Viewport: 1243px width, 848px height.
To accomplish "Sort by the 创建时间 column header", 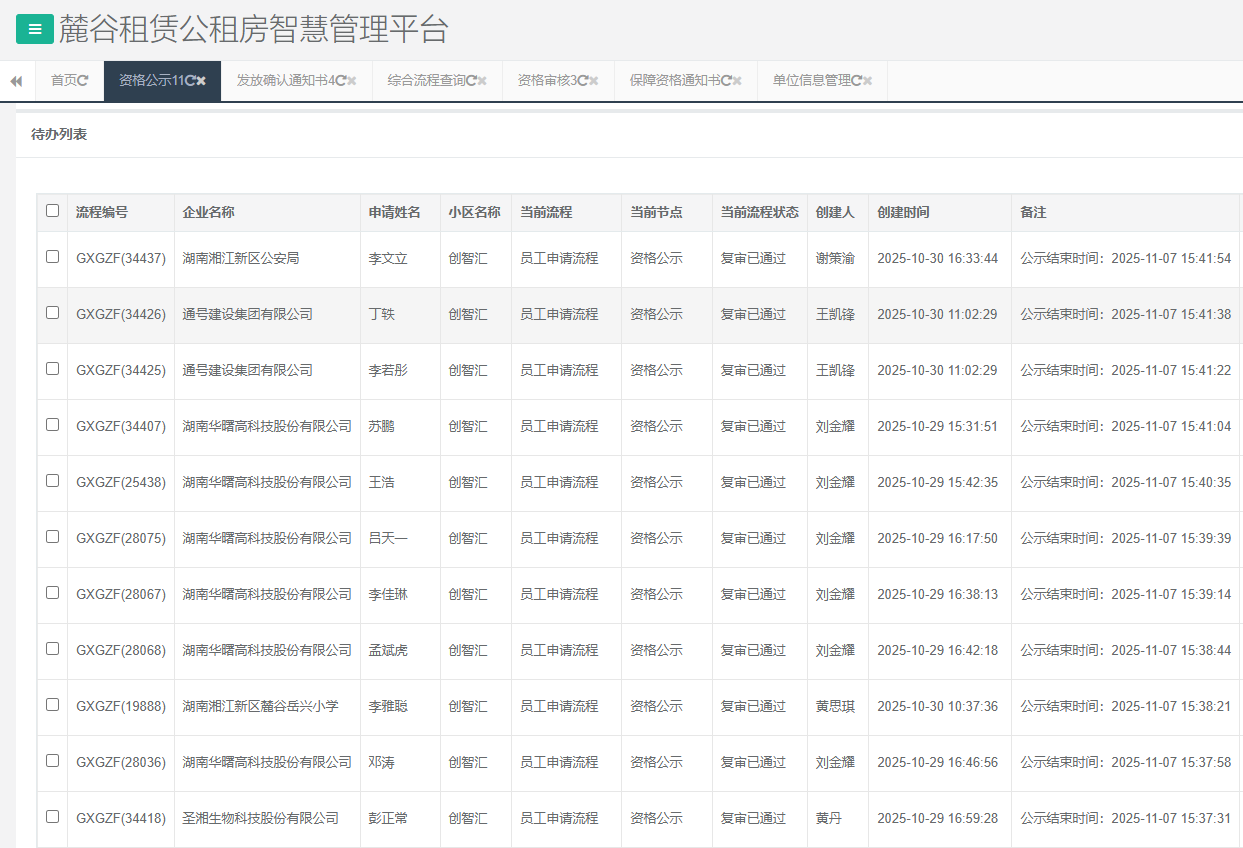I will [903, 213].
